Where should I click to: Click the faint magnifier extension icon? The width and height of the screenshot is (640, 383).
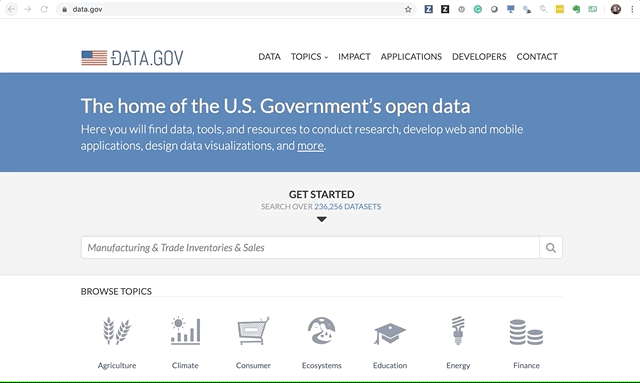click(x=543, y=9)
